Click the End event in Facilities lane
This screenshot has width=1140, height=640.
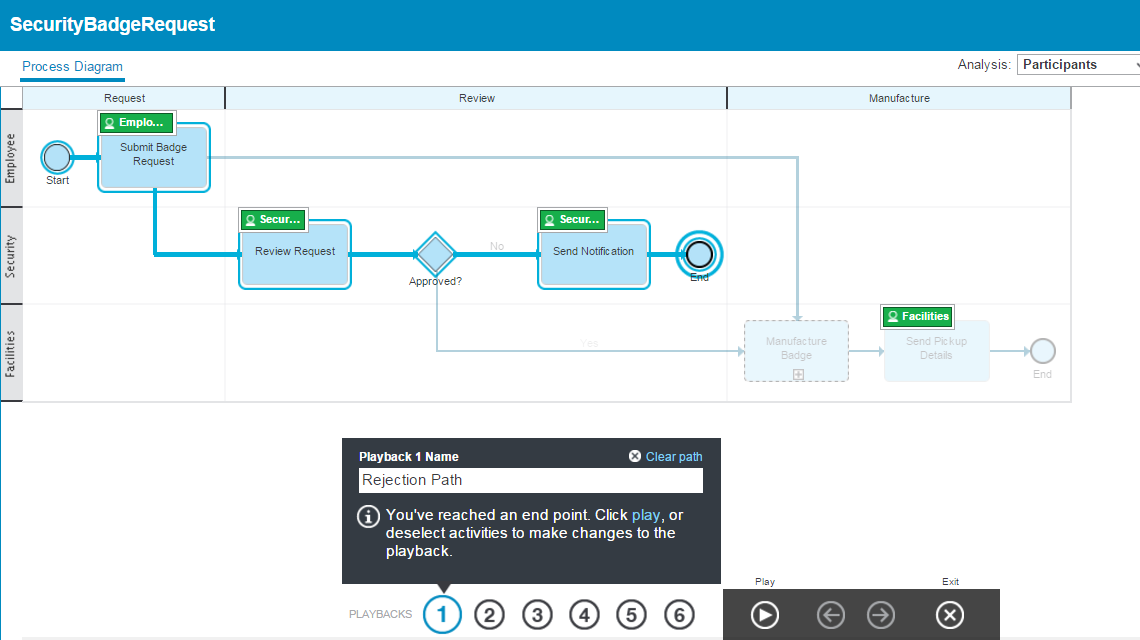tap(1043, 351)
